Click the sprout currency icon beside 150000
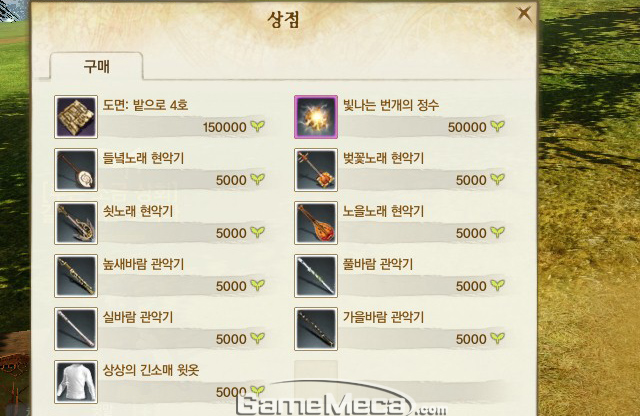 [x=258, y=126]
